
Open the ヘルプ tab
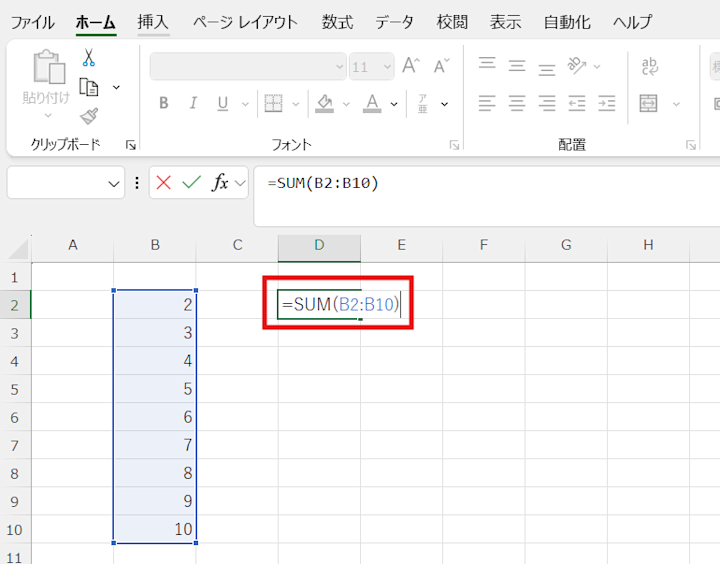(x=633, y=22)
